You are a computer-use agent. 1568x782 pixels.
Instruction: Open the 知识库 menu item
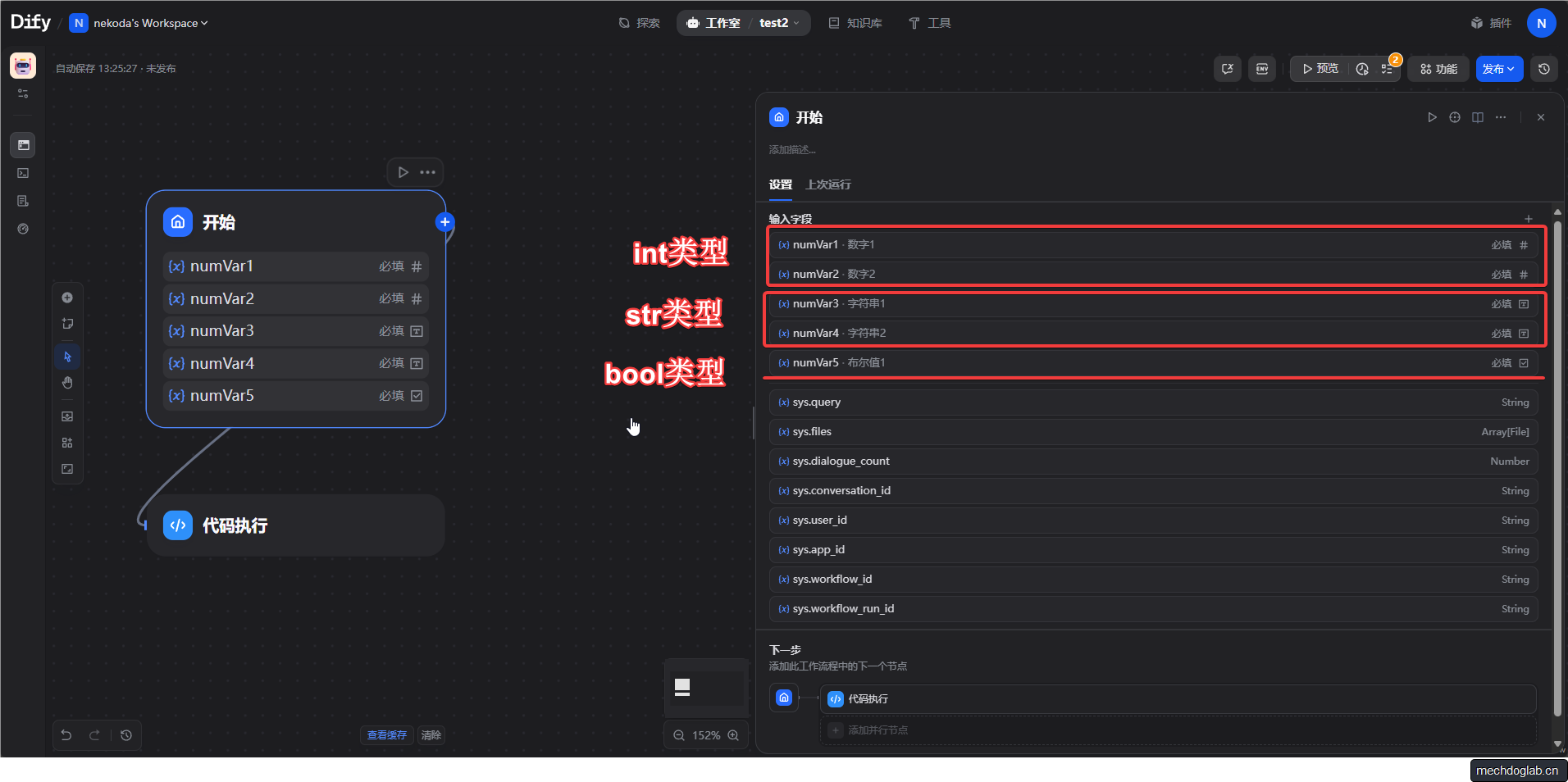tap(855, 23)
